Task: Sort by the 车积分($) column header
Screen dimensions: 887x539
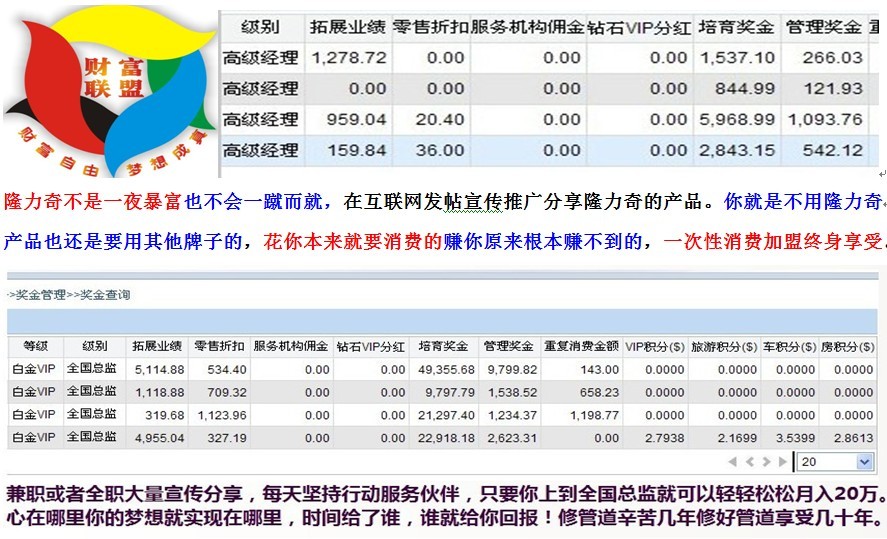Action: (789, 346)
